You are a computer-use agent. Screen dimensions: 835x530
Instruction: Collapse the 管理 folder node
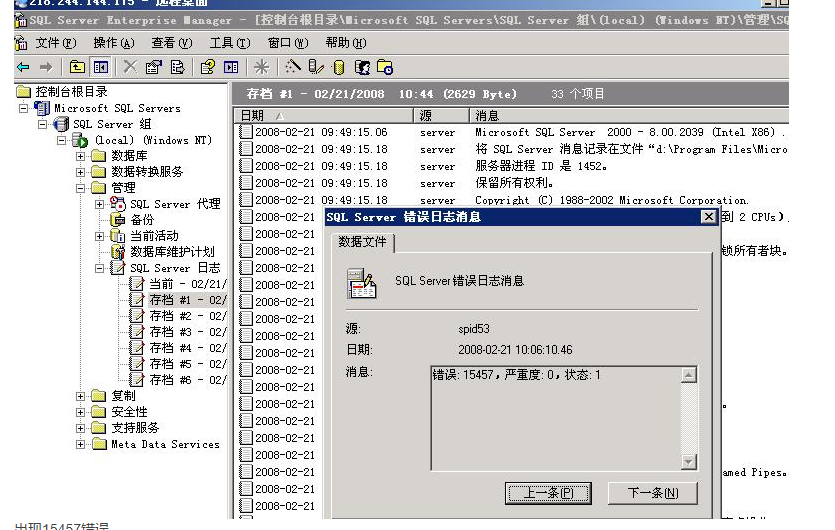coord(81,188)
